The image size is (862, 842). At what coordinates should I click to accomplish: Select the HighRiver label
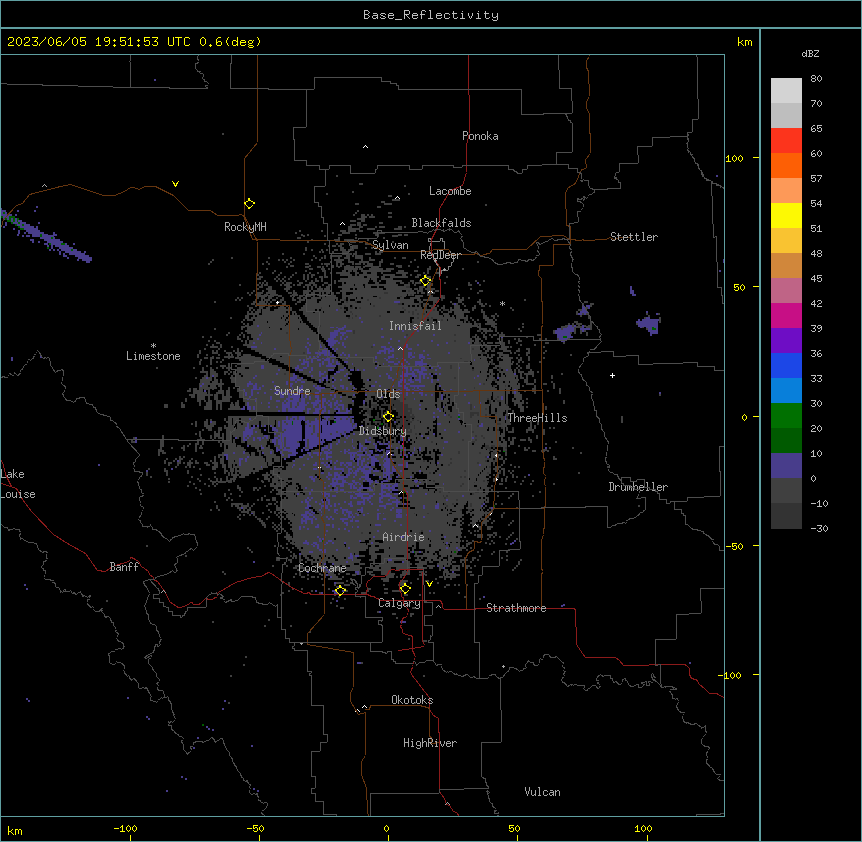click(430, 743)
